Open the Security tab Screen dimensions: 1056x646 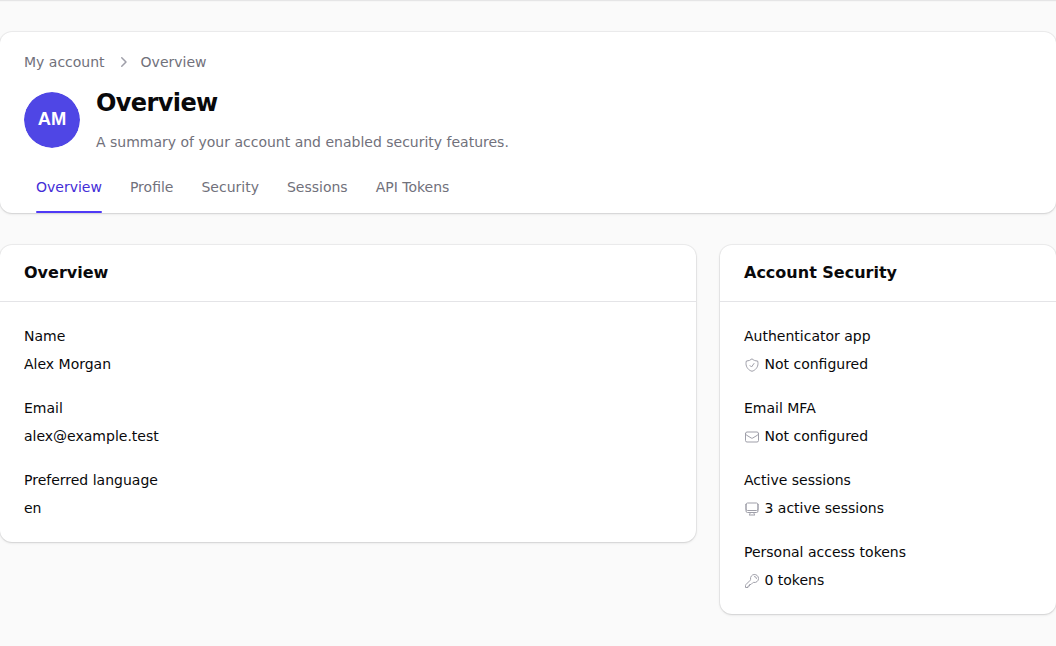[x=230, y=187]
